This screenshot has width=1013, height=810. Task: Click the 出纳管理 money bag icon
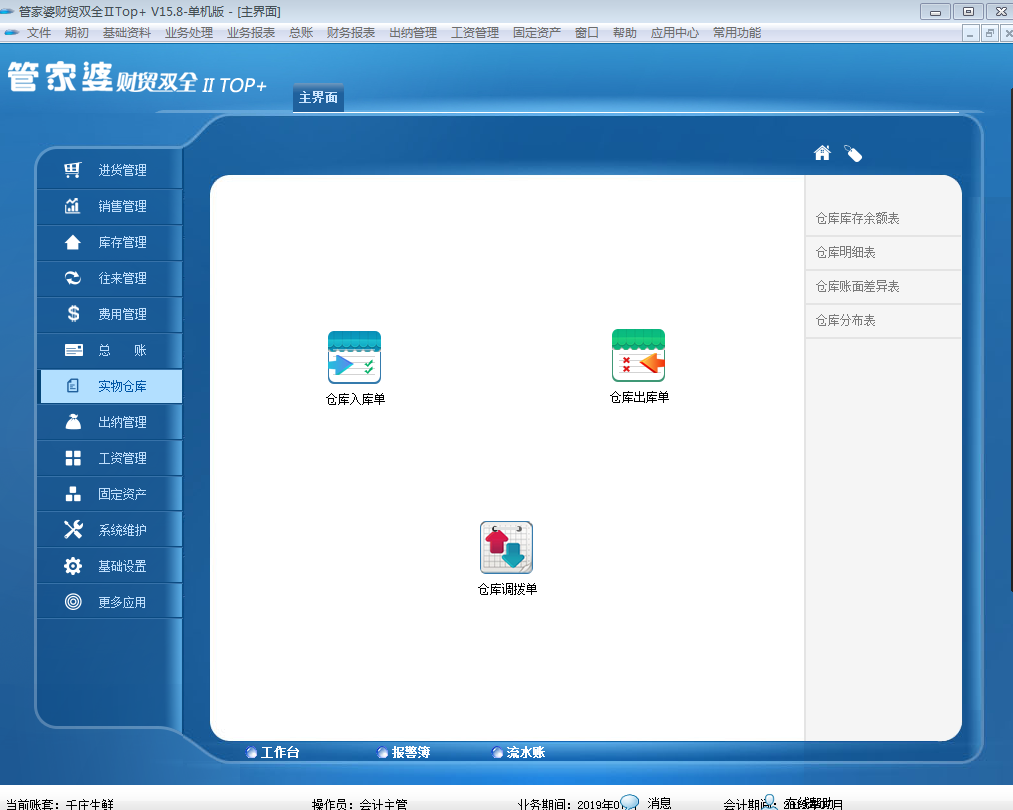pos(73,422)
